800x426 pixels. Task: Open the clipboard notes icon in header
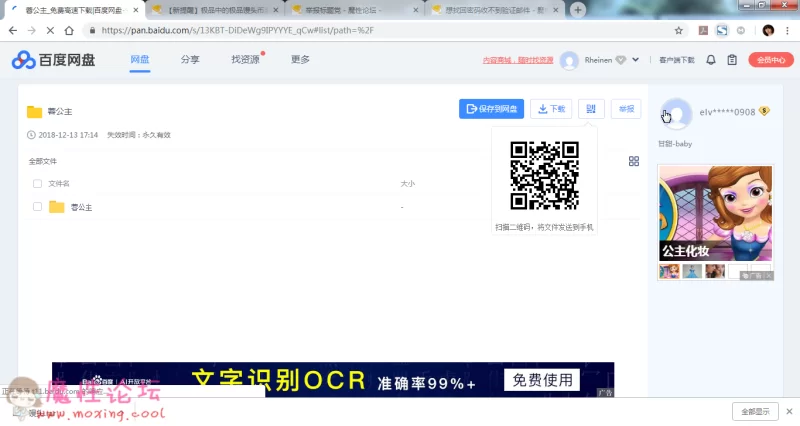(x=732, y=60)
